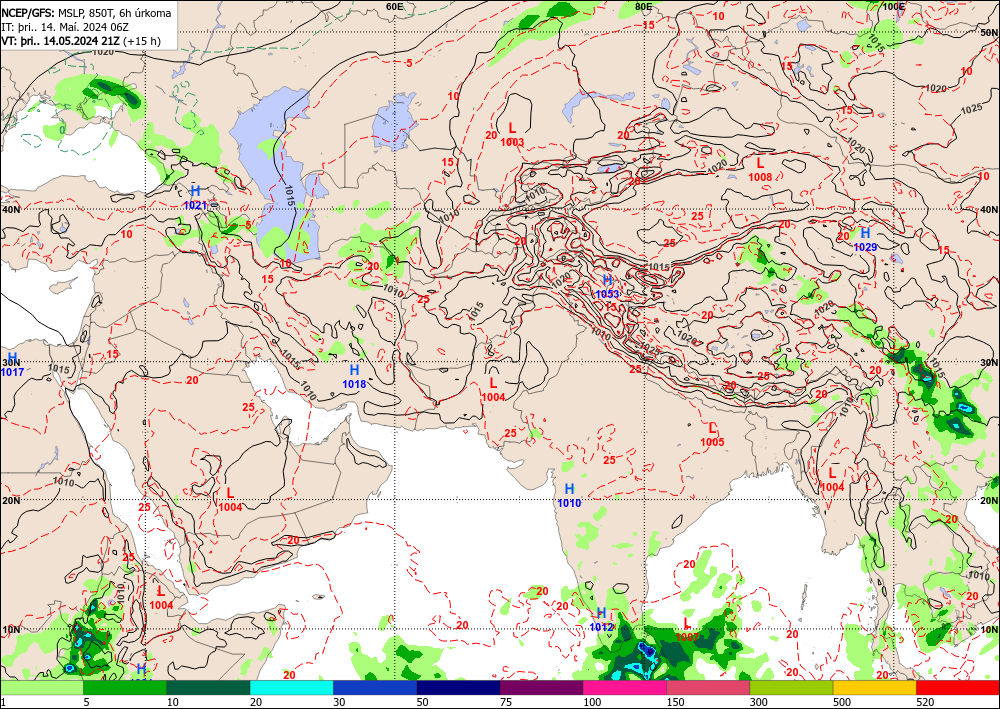The width and height of the screenshot is (1000, 709).
Task: Click the 20N latitude label on left edge
Action: point(10,501)
